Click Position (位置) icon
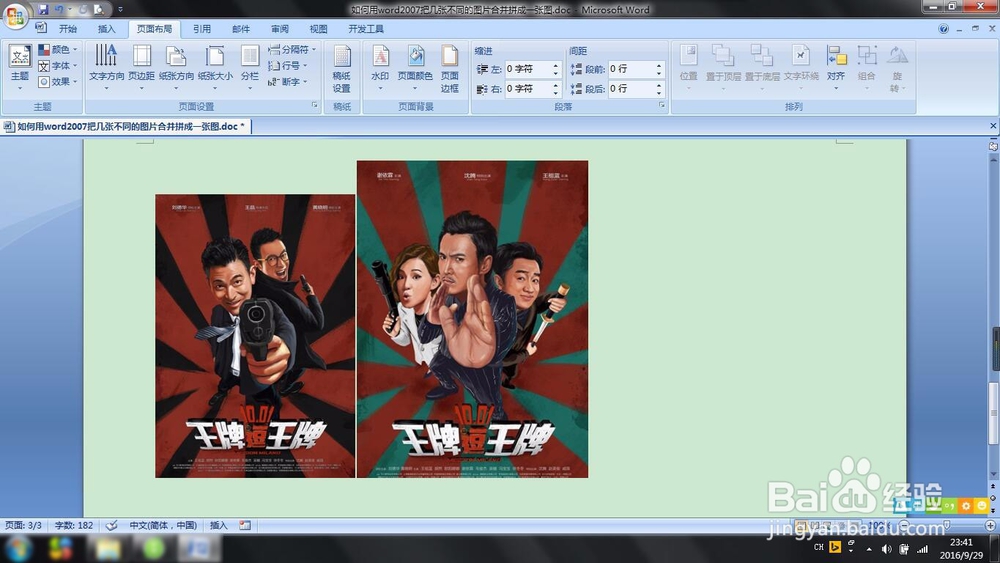The image size is (1000, 563). coord(689,66)
